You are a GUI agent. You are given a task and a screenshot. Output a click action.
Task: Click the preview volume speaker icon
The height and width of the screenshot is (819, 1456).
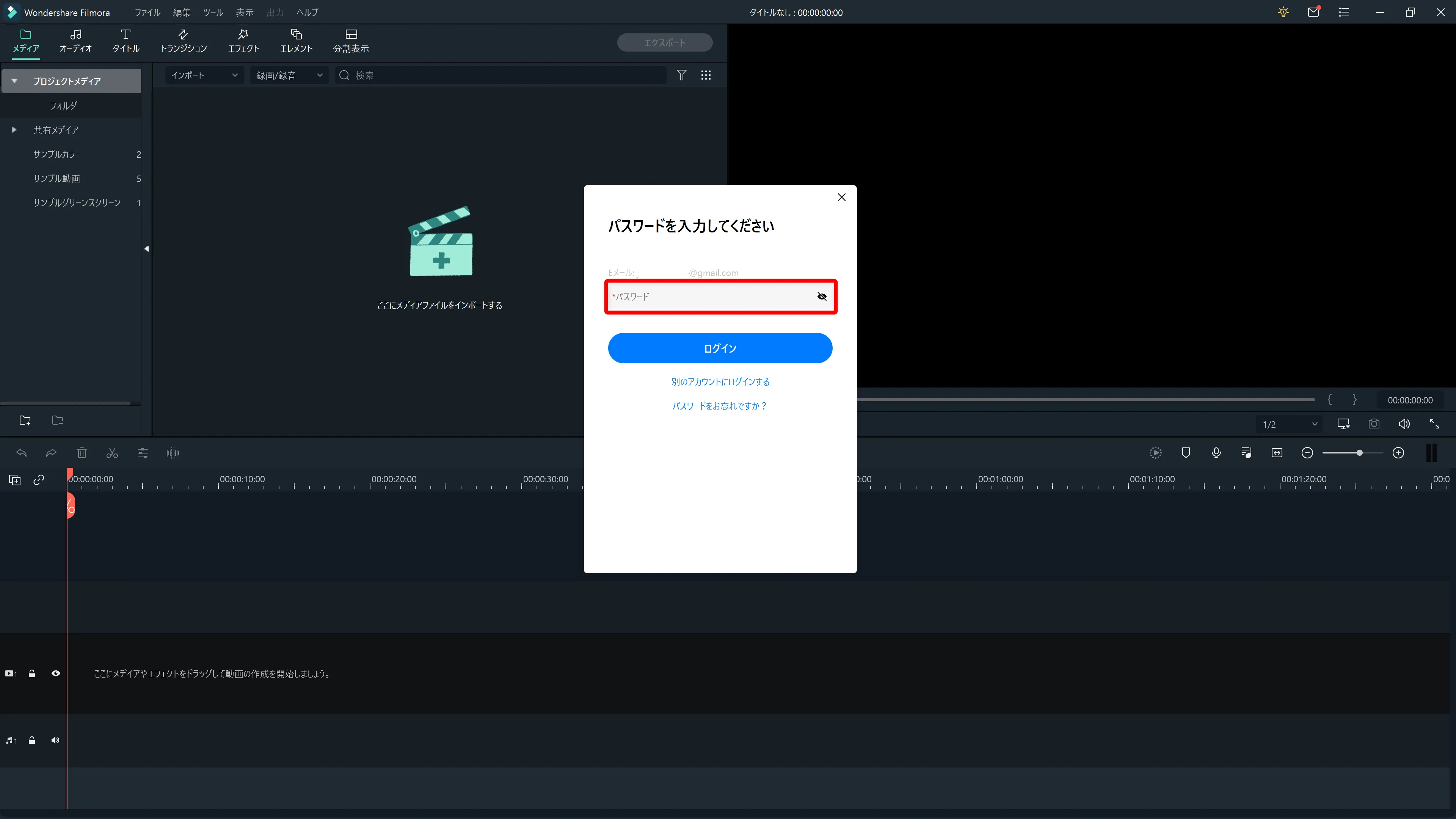(1404, 424)
